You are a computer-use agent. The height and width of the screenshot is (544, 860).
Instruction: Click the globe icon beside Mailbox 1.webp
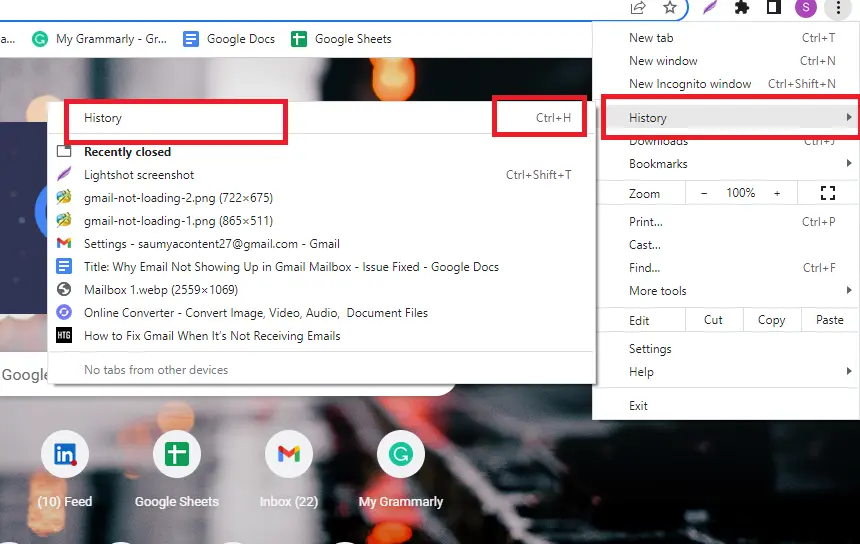point(64,289)
